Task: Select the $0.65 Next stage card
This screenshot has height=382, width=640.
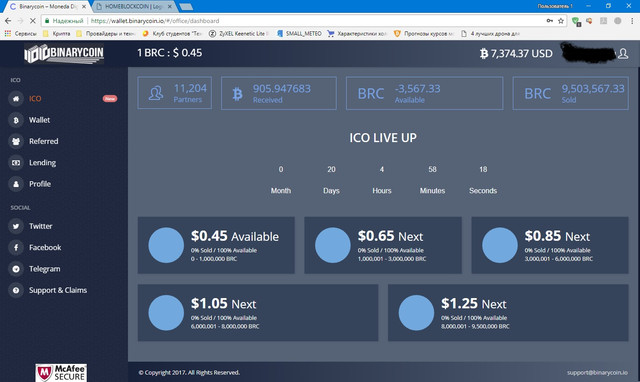Action: point(383,245)
